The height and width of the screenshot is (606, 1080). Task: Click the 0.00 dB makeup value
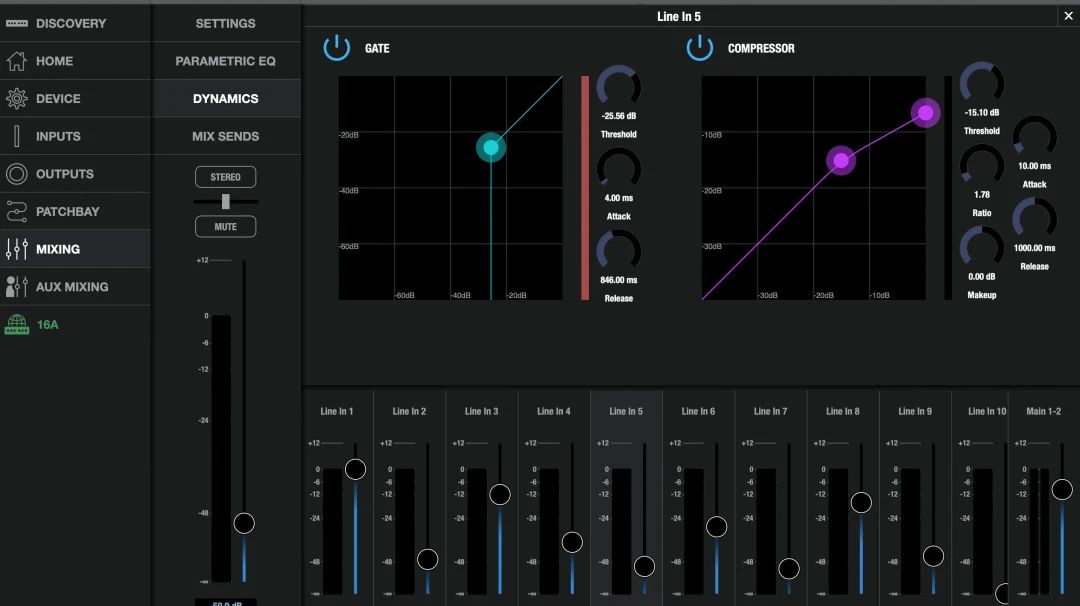click(982, 277)
